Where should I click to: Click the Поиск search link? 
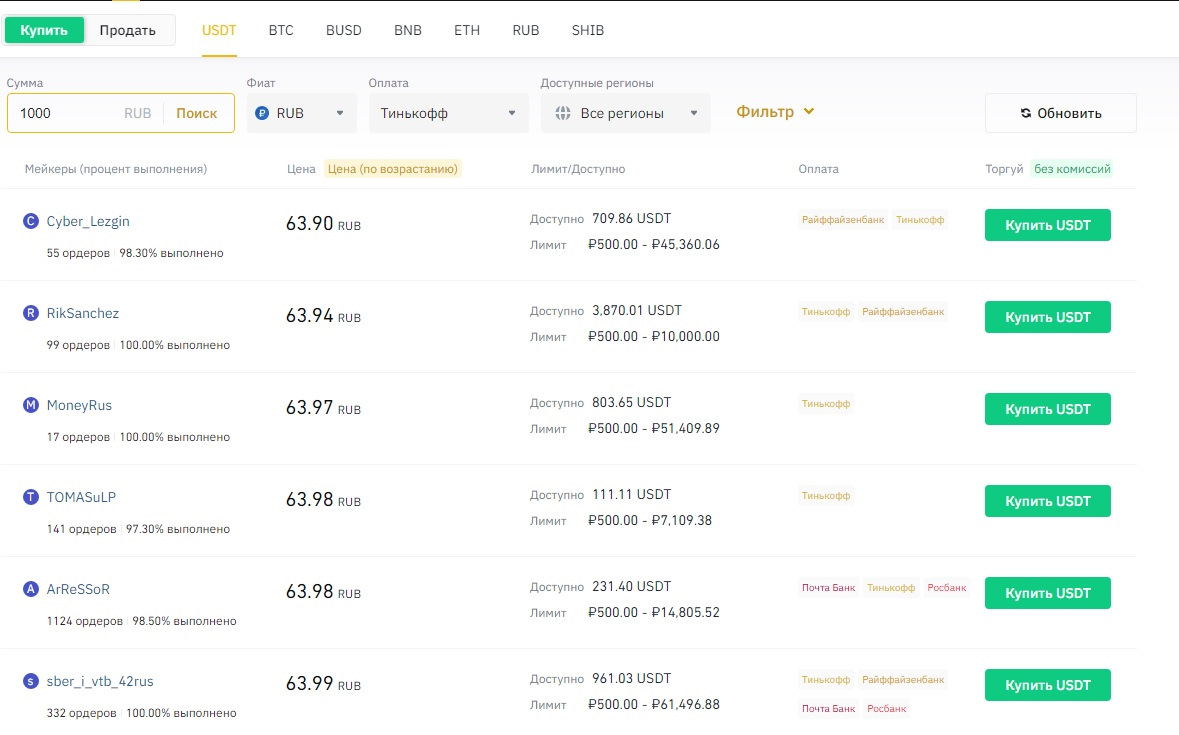pos(197,113)
